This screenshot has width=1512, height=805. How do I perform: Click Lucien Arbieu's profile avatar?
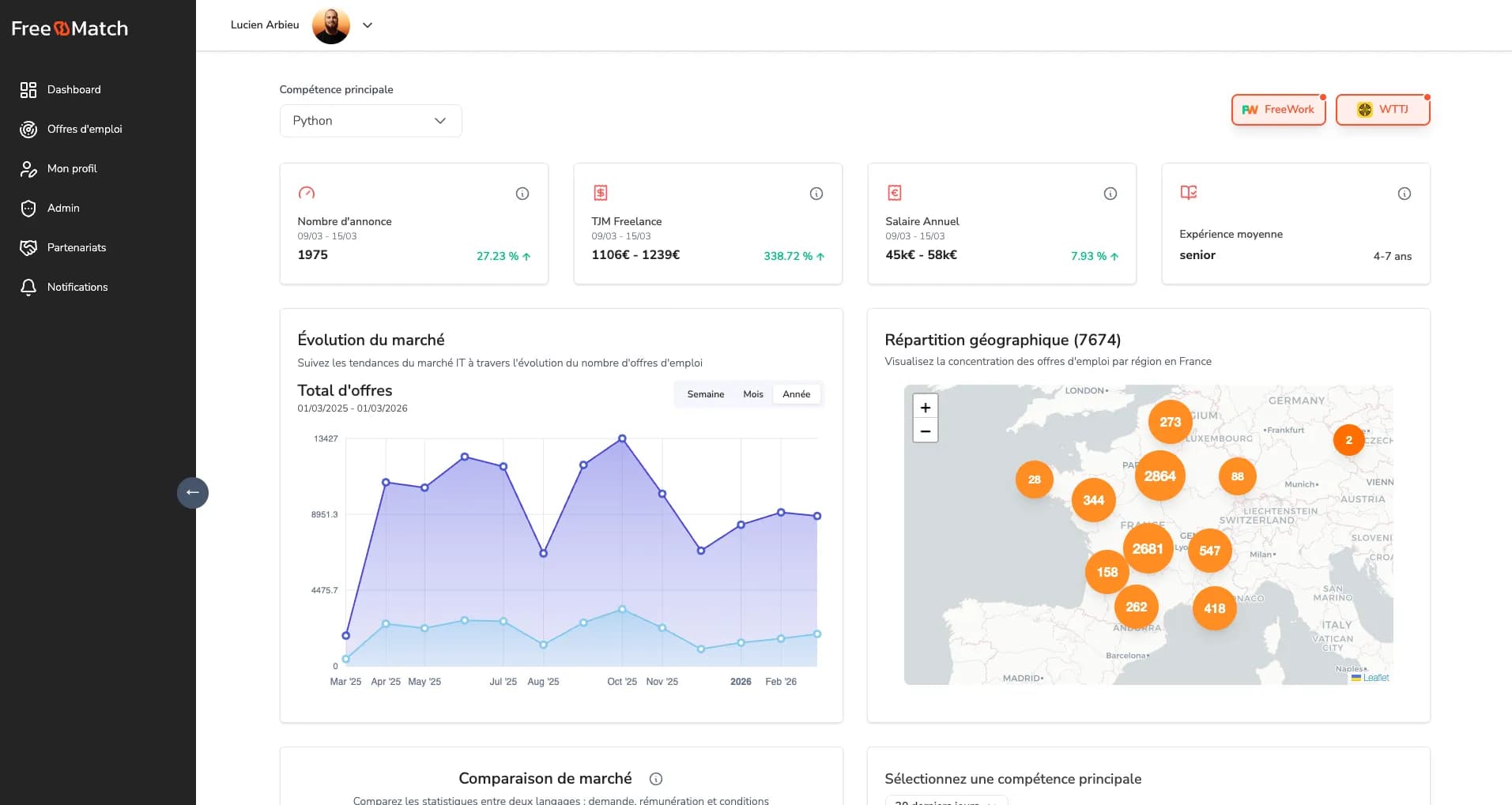pos(331,25)
